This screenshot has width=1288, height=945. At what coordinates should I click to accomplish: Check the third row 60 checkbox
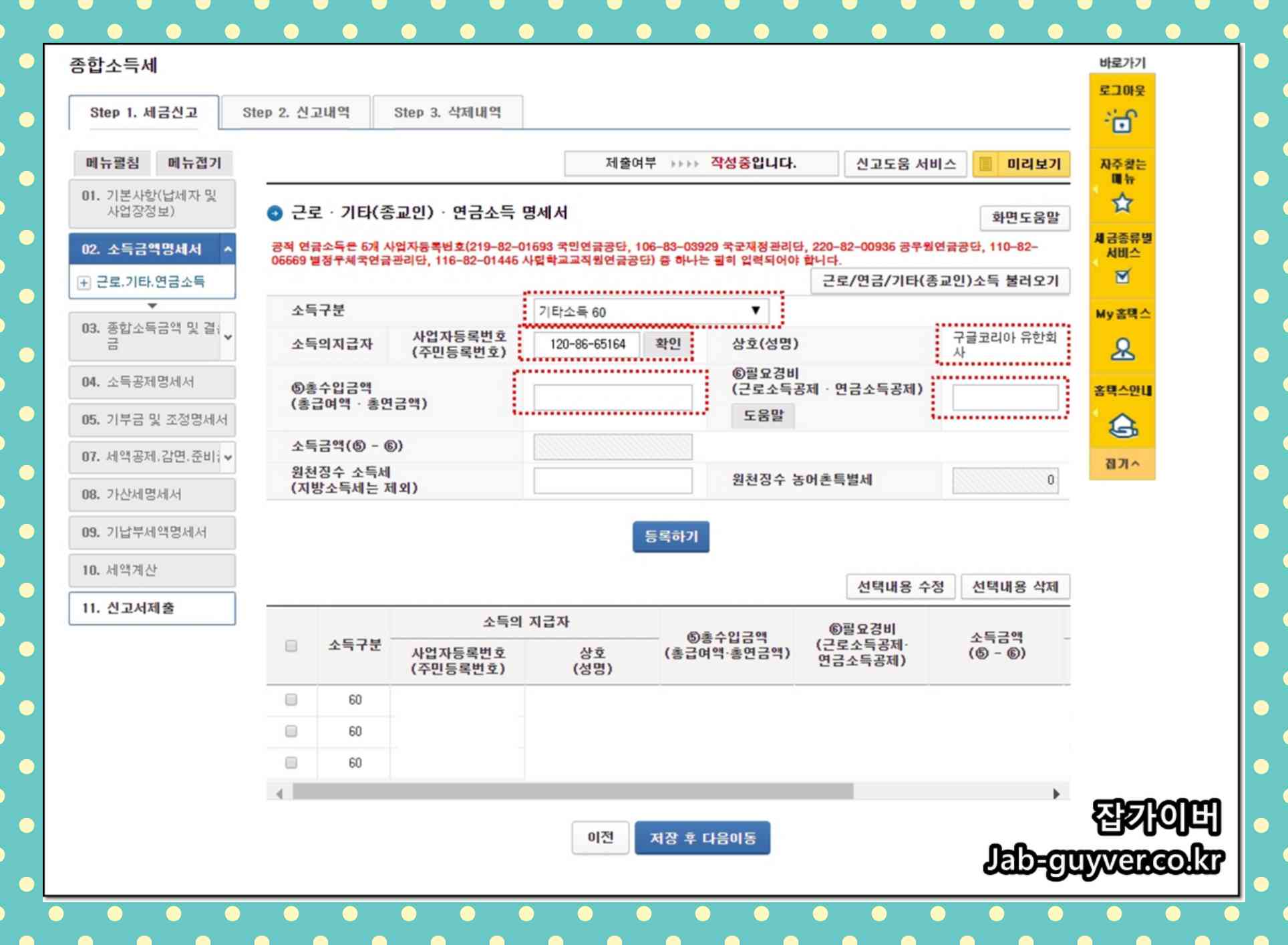291,762
